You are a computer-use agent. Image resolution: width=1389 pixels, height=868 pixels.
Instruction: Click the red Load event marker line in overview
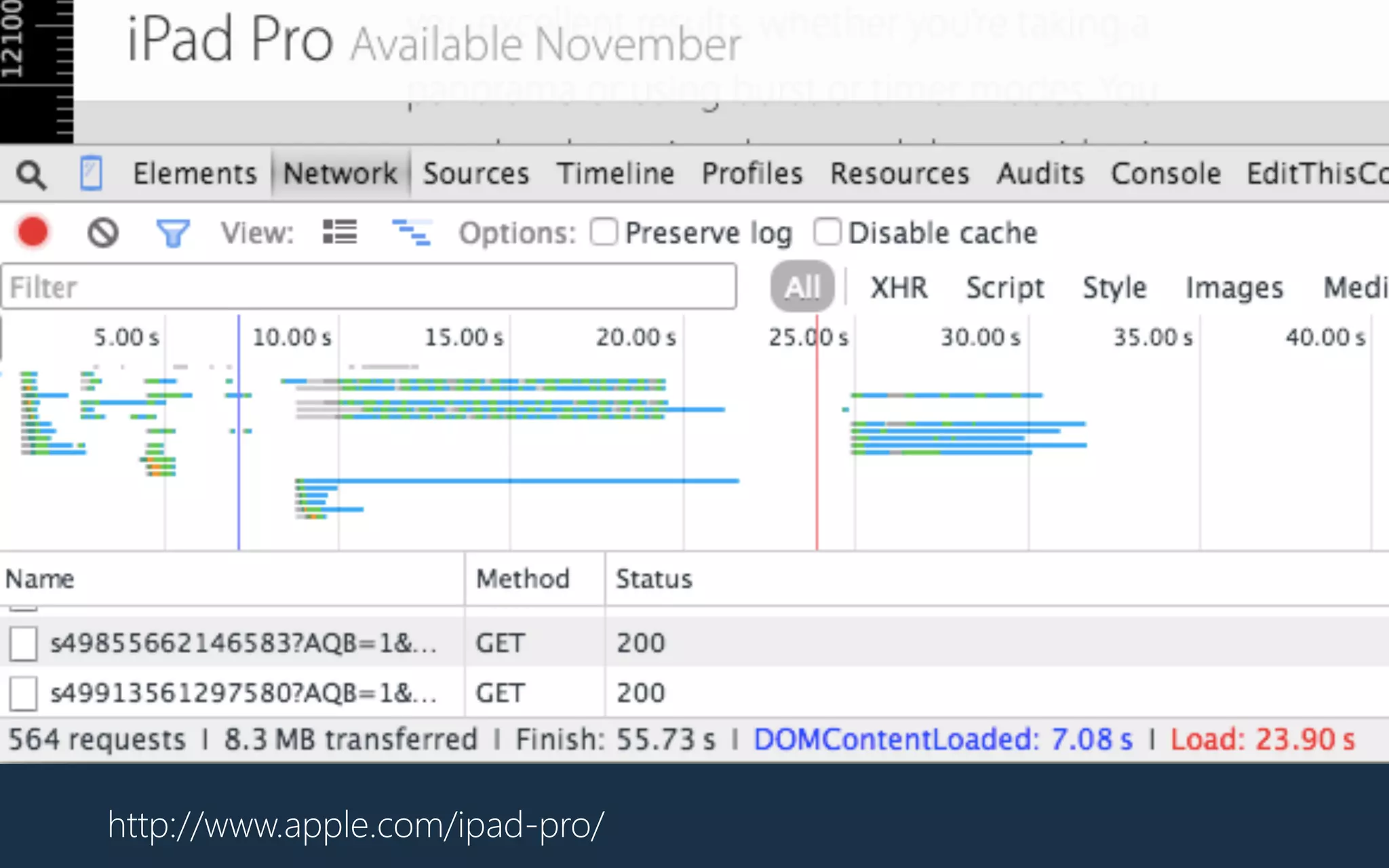pos(817,433)
